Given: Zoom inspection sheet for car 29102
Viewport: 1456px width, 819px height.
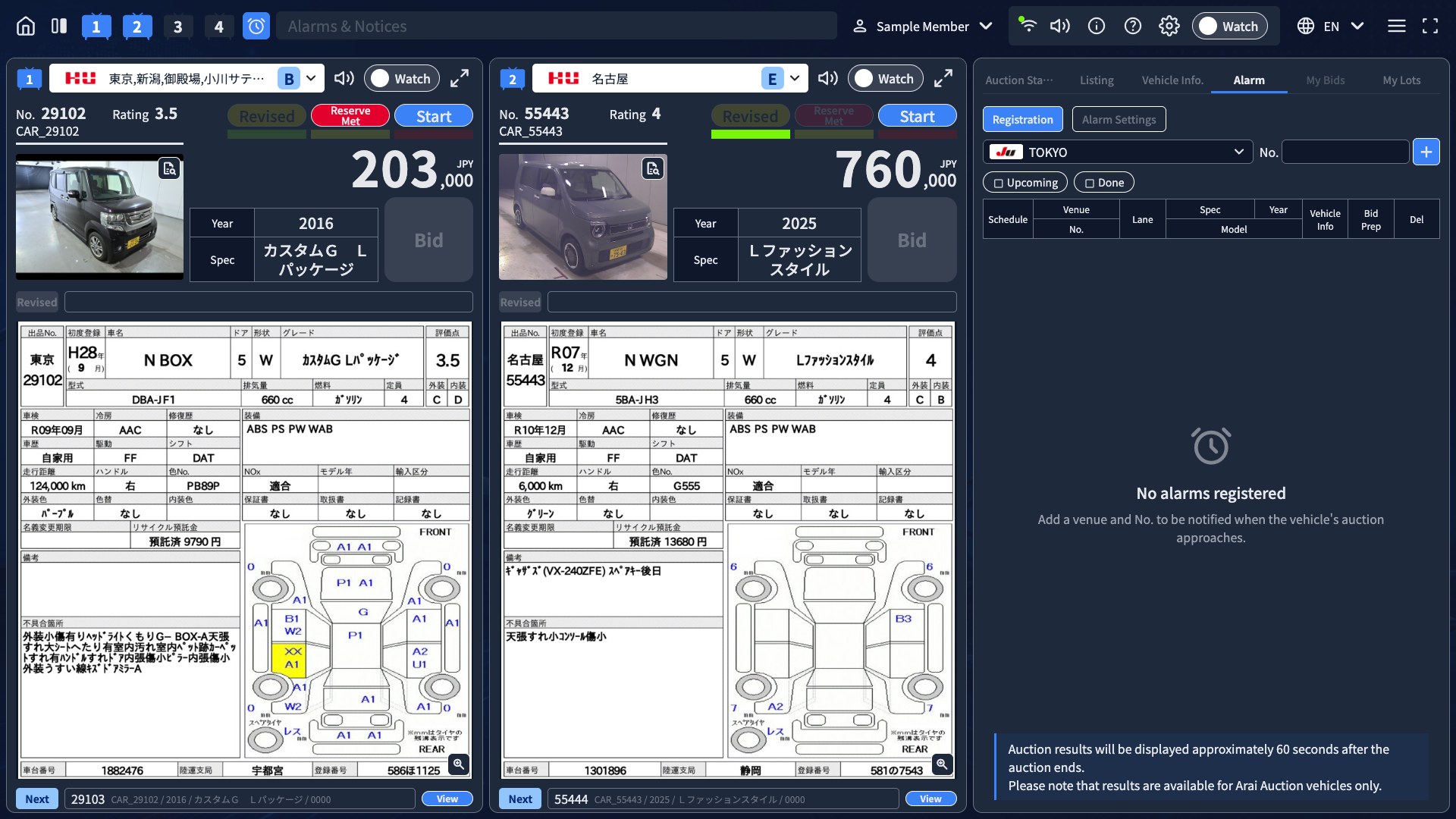Looking at the screenshot, I should 459,764.
